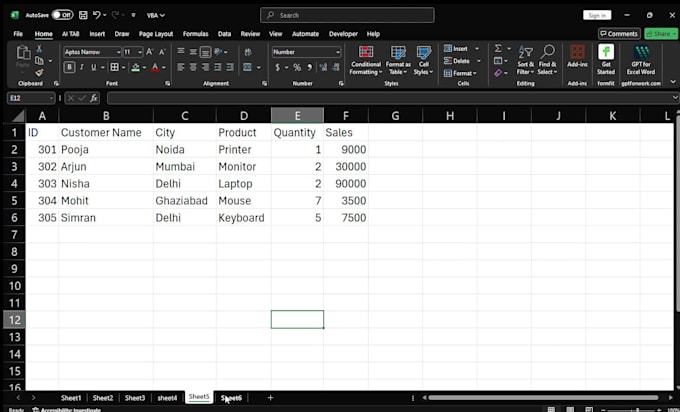Toggle the AutoSave switch
The width and height of the screenshot is (680, 412).
coord(62,15)
